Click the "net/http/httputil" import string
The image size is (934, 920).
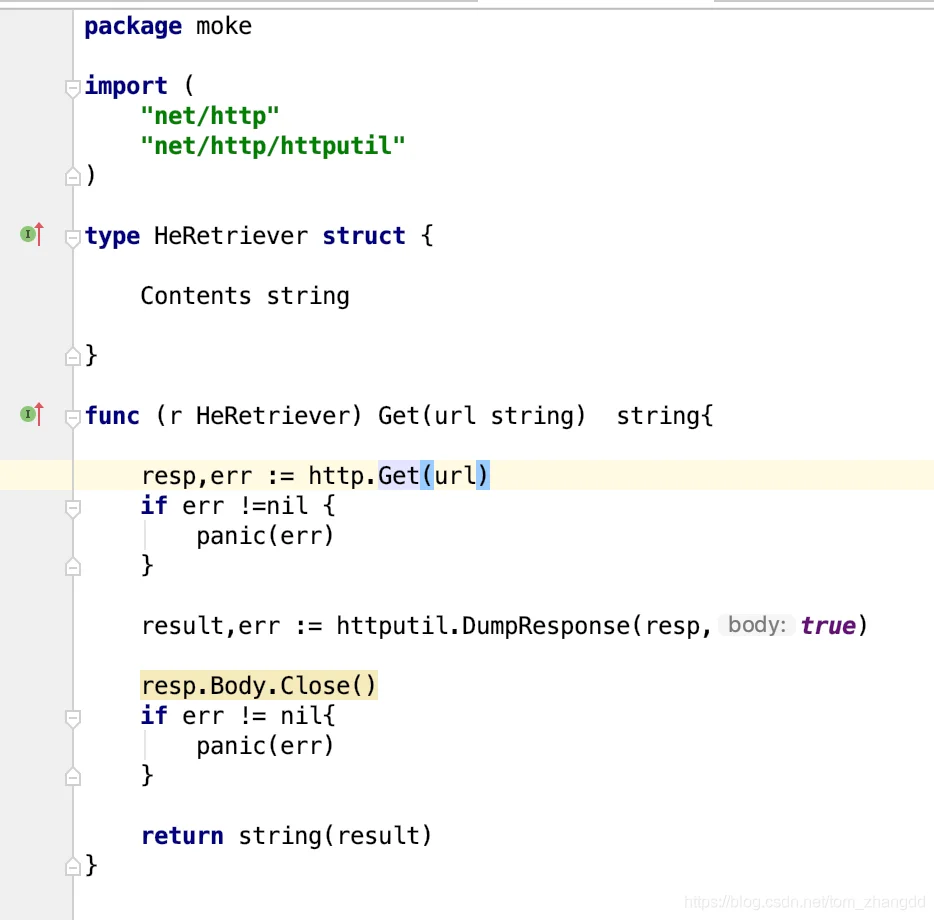(x=273, y=146)
